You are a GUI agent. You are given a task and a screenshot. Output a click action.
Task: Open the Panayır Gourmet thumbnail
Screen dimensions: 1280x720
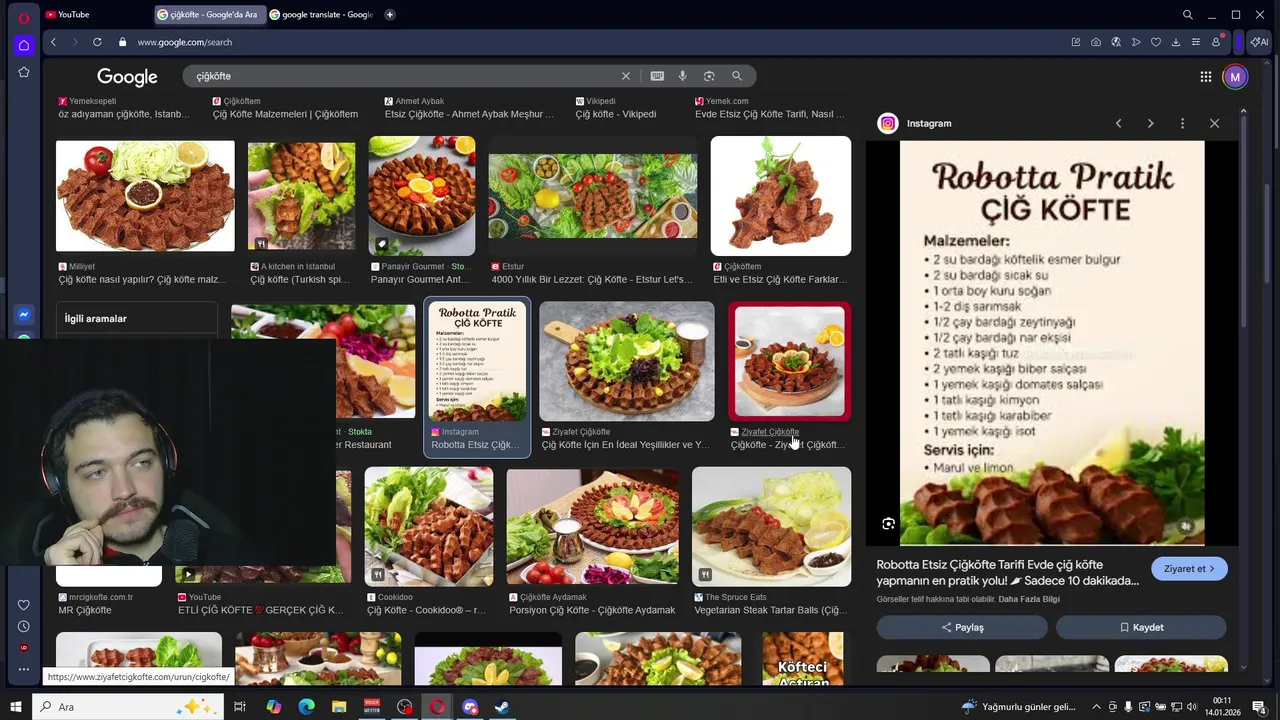click(x=422, y=196)
